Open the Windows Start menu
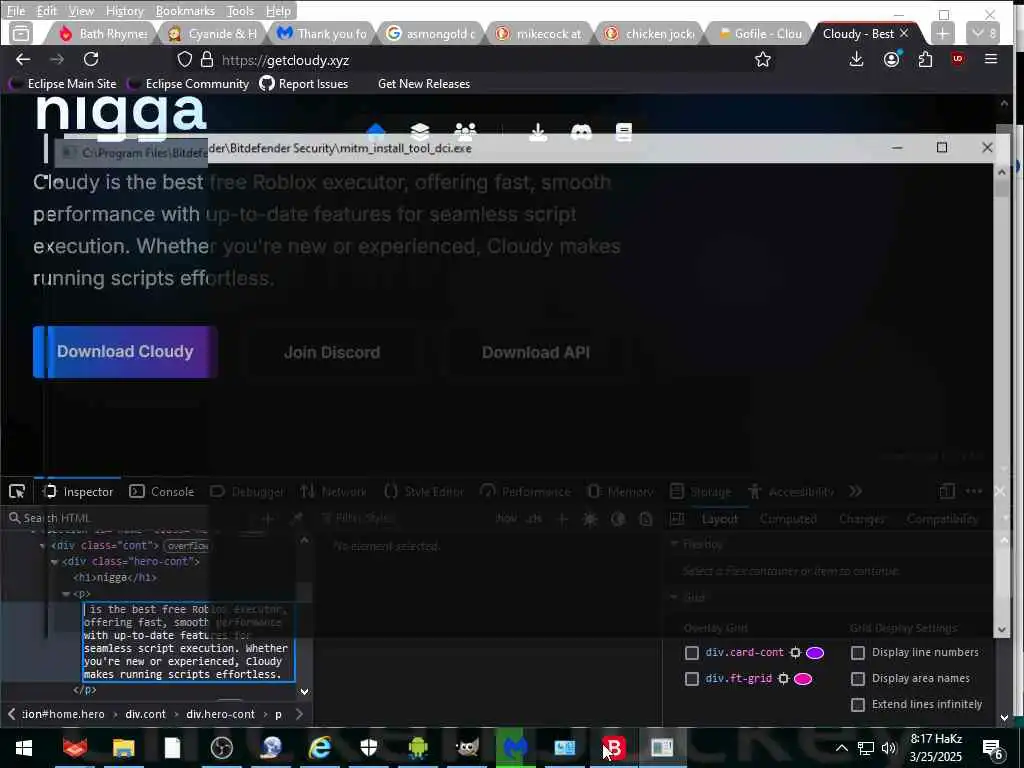 [24, 748]
